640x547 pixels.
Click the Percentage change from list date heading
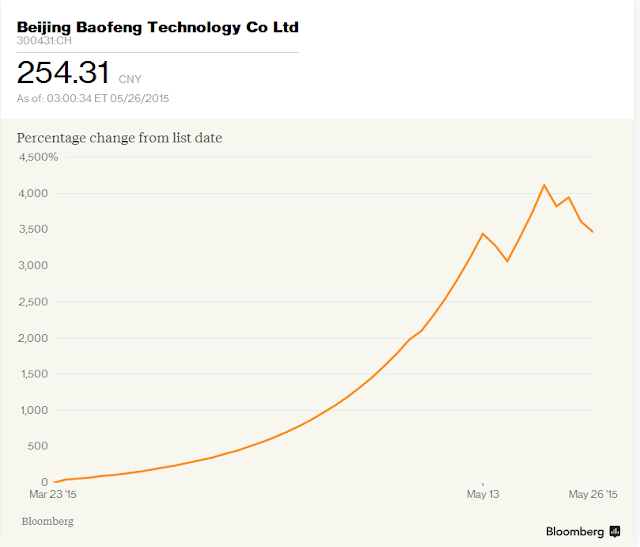[119, 138]
